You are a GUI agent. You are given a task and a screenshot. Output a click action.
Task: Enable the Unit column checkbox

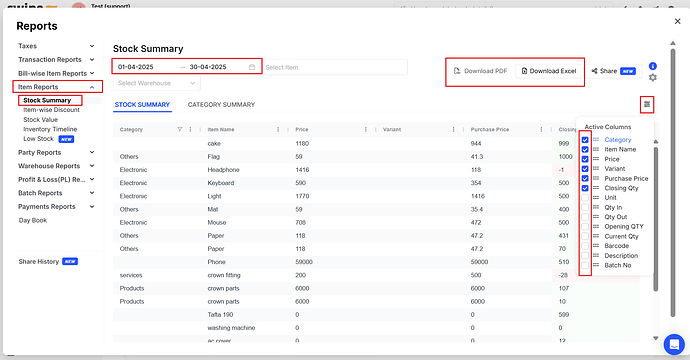(x=585, y=198)
